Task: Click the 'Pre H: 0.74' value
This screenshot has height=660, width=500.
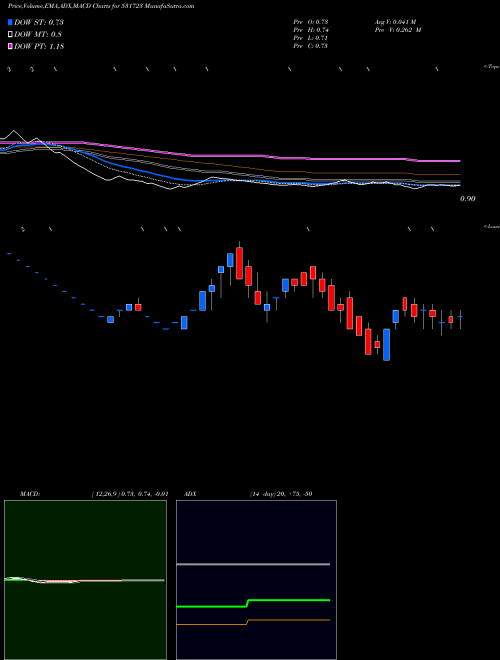Action: (311, 30)
